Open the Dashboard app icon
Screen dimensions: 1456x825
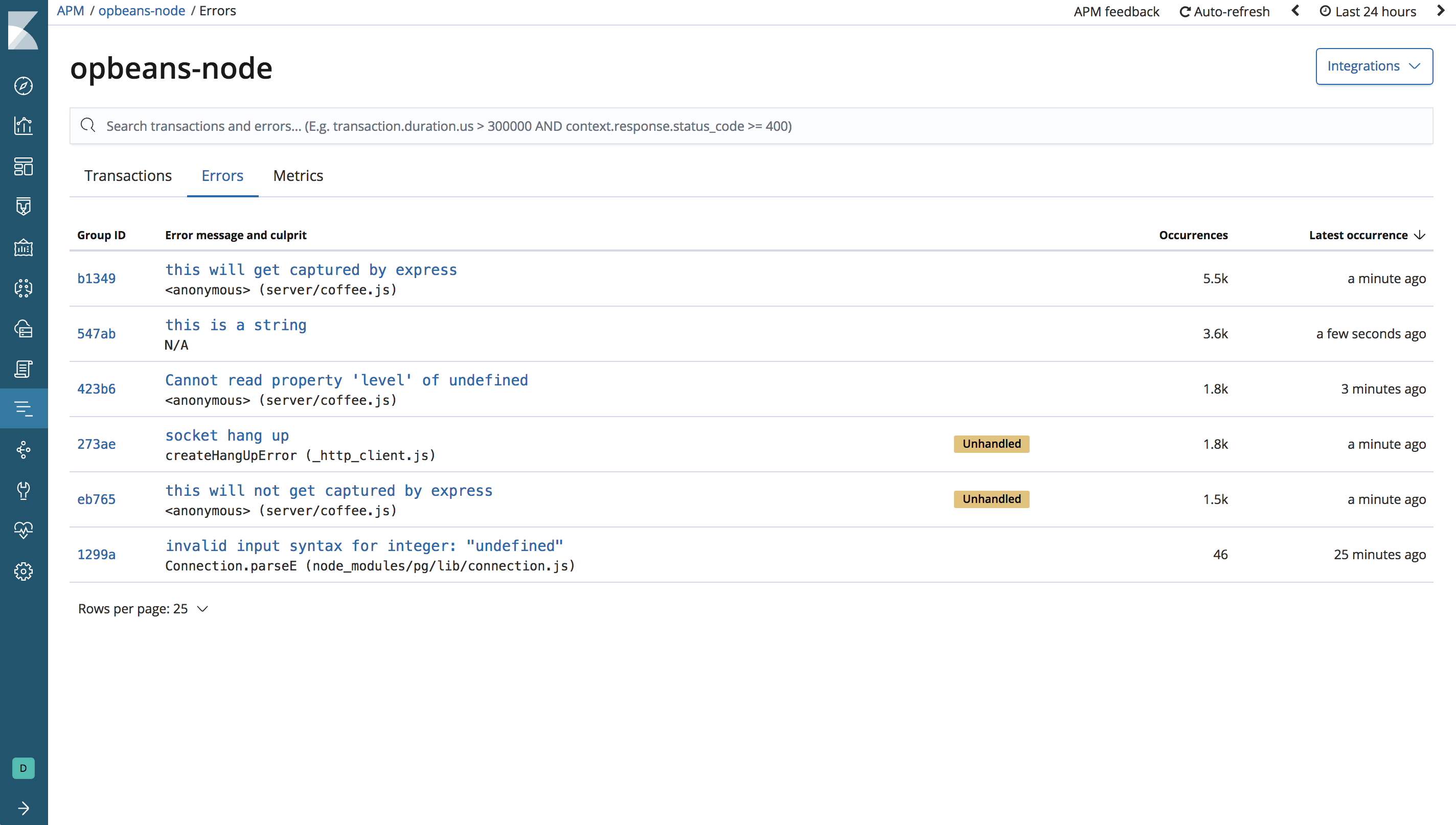[23, 167]
